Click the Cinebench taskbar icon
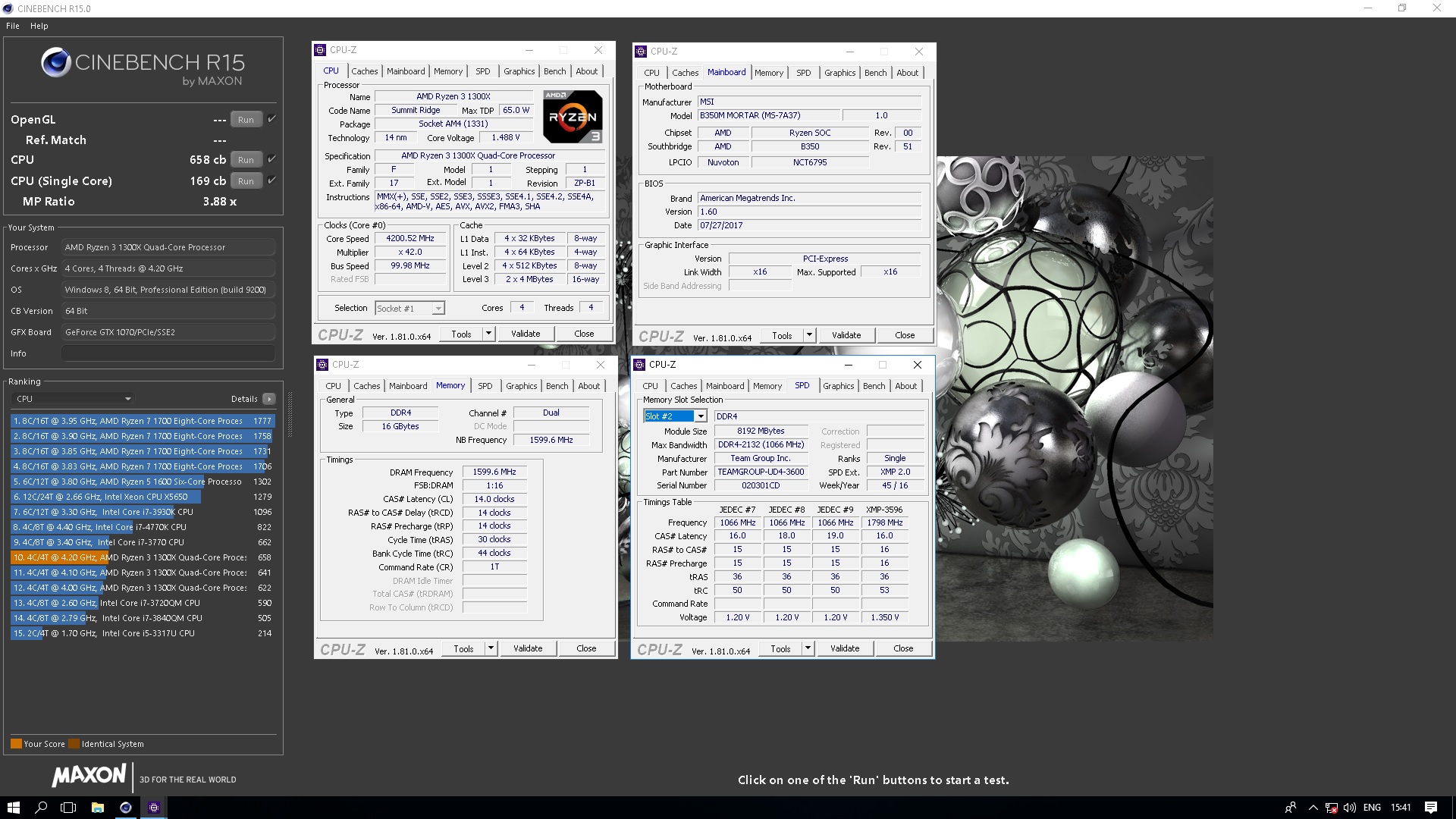Screen dimensions: 1456x819 tap(126, 808)
